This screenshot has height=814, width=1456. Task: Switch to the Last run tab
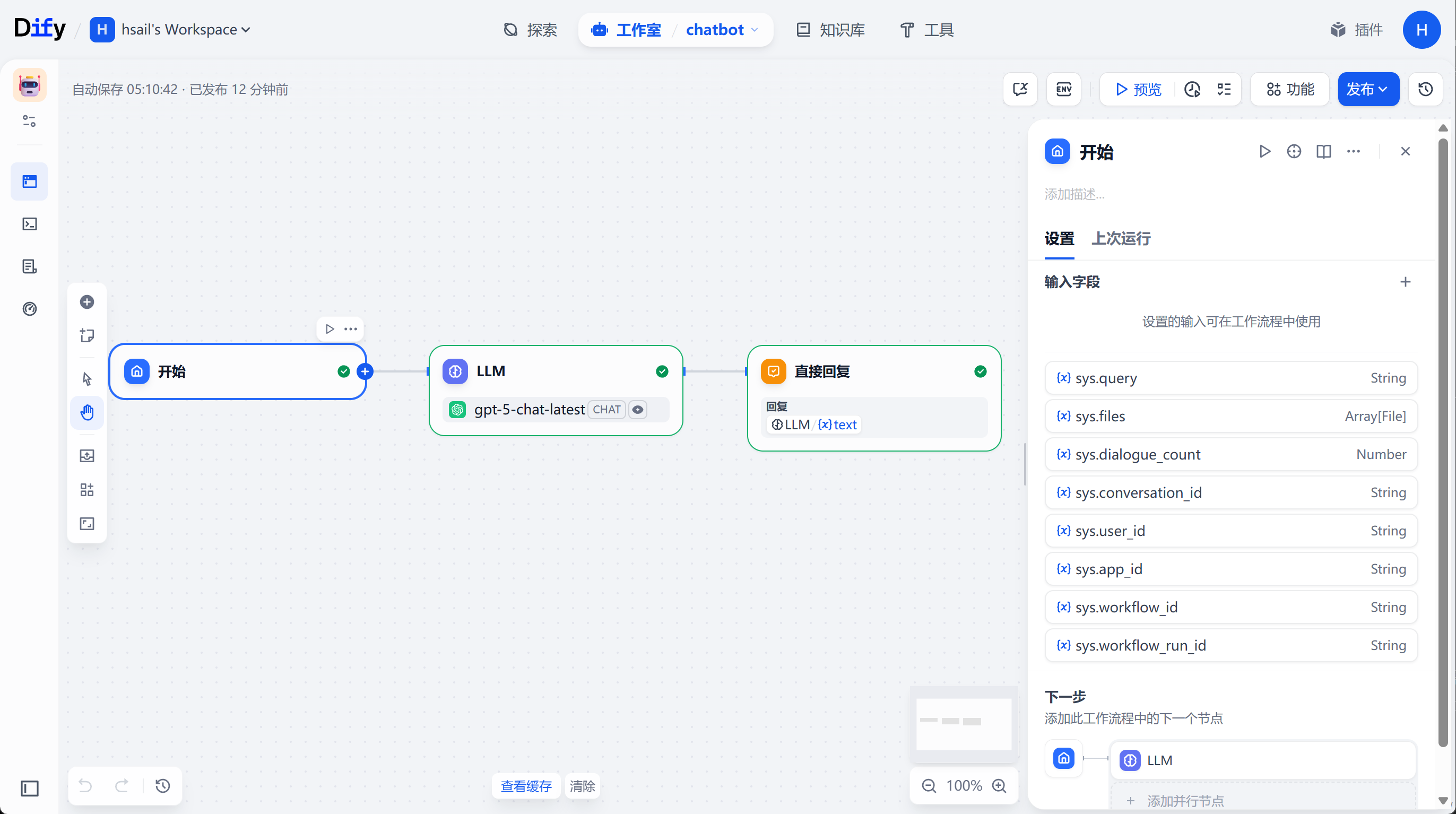tap(1121, 239)
